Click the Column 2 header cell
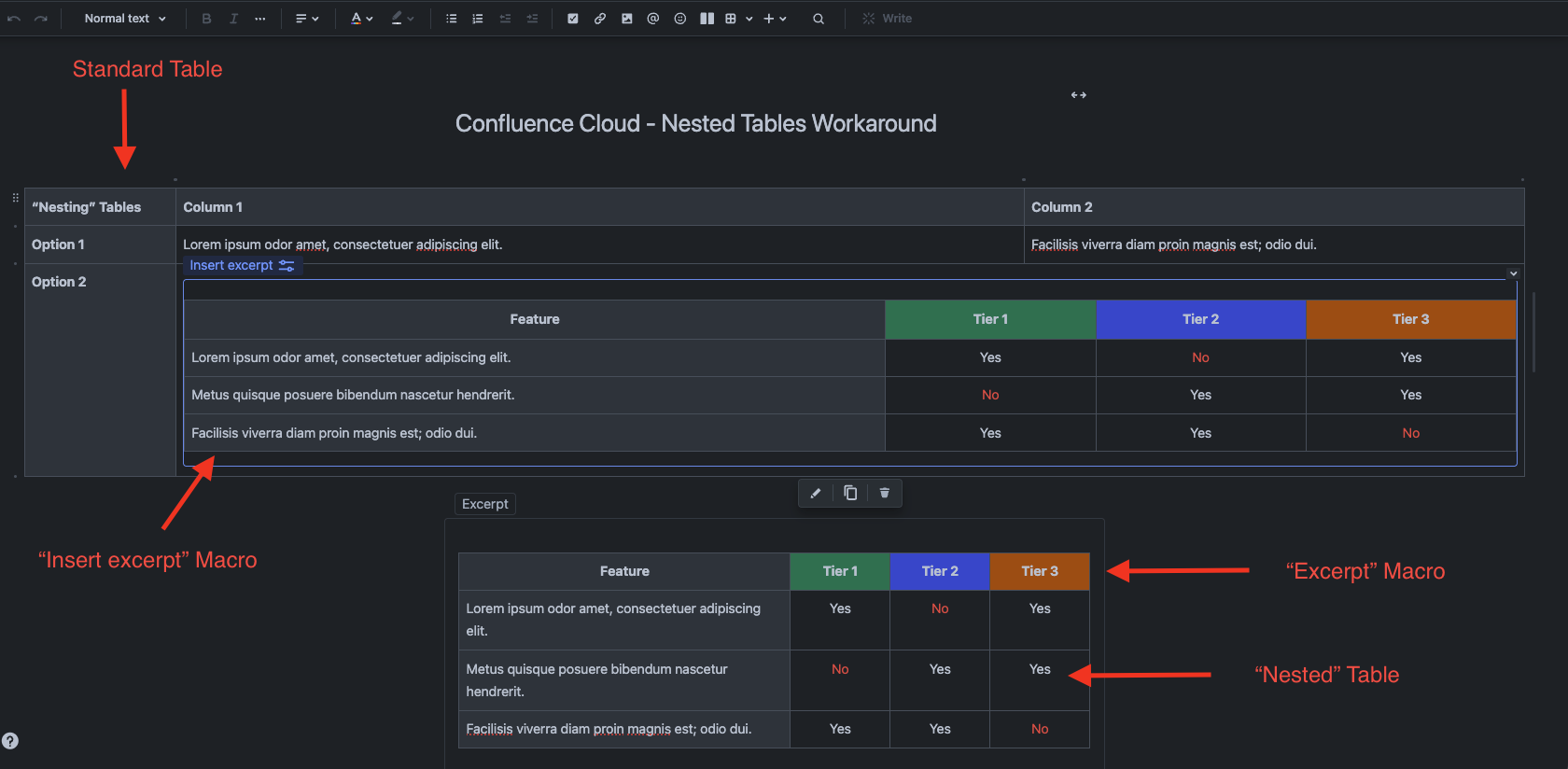1568x769 pixels. [1274, 207]
